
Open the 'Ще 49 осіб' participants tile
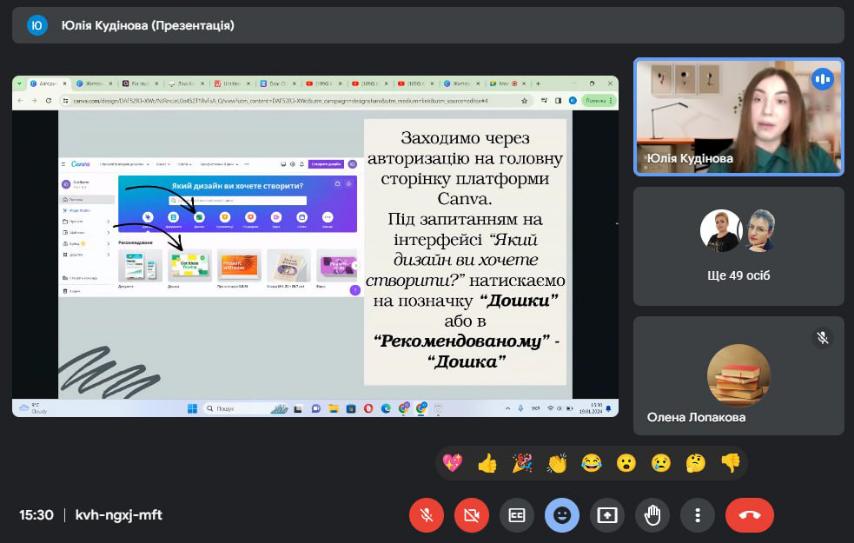pos(738,245)
